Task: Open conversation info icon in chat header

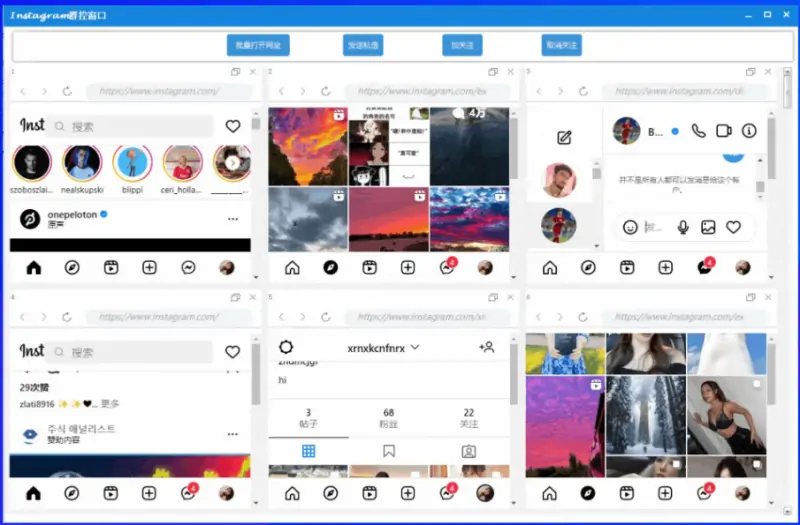Action: (x=749, y=131)
